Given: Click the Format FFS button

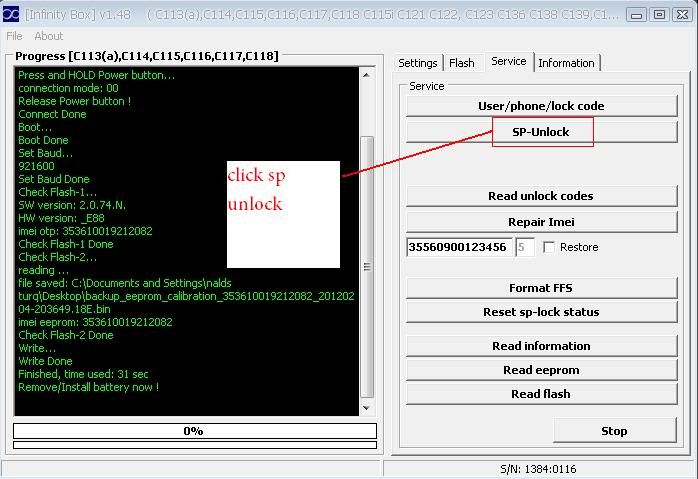Looking at the screenshot, I should pos(541,288).
